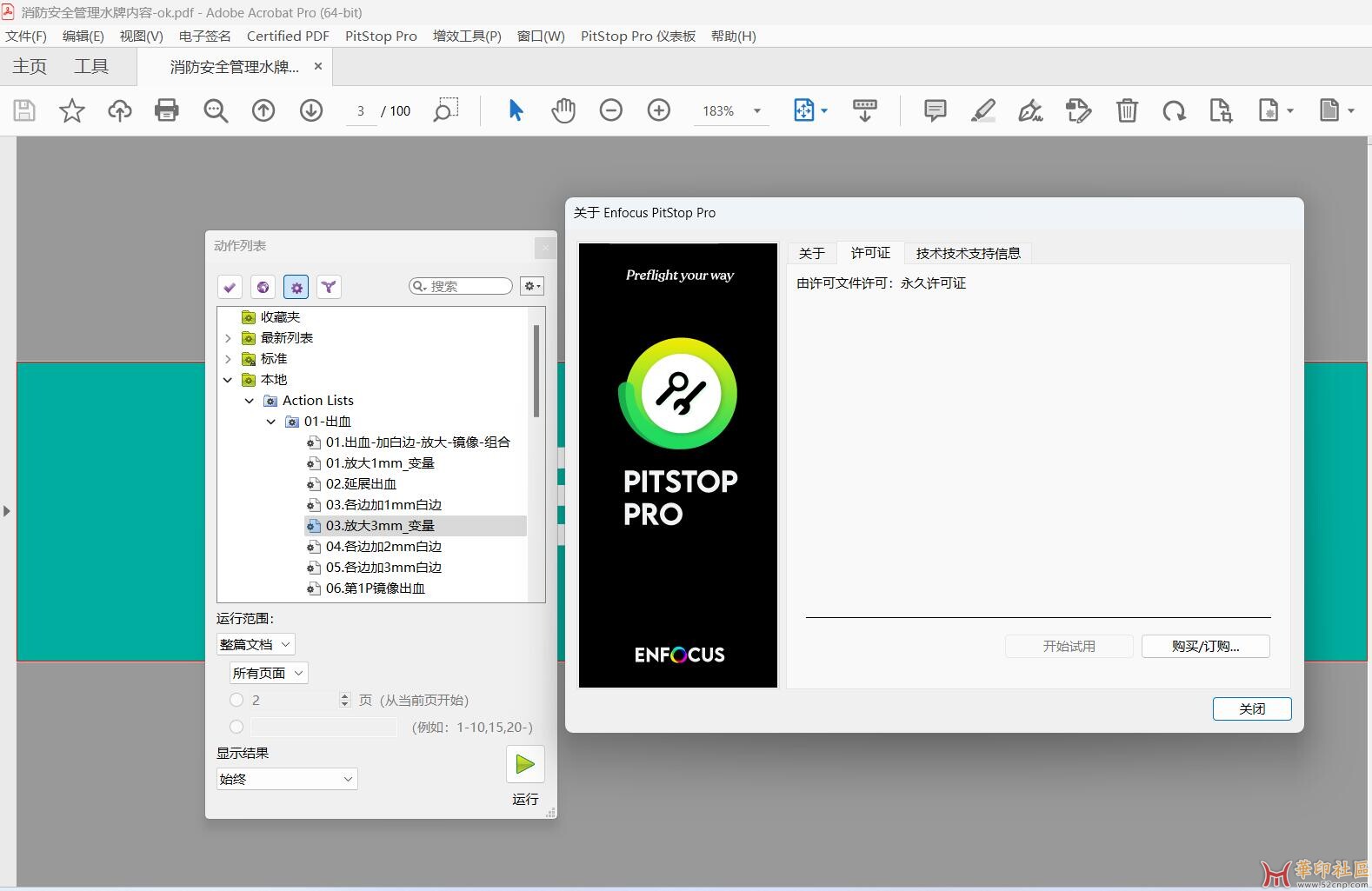Add a comment with speech bubble icon
1372x891 pixels.
[x=936, y=110]
